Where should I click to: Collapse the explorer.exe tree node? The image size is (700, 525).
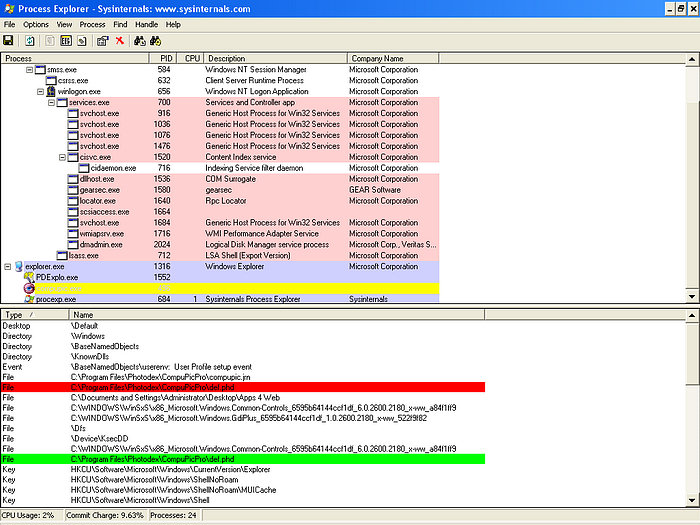click(x=8, y=267)
